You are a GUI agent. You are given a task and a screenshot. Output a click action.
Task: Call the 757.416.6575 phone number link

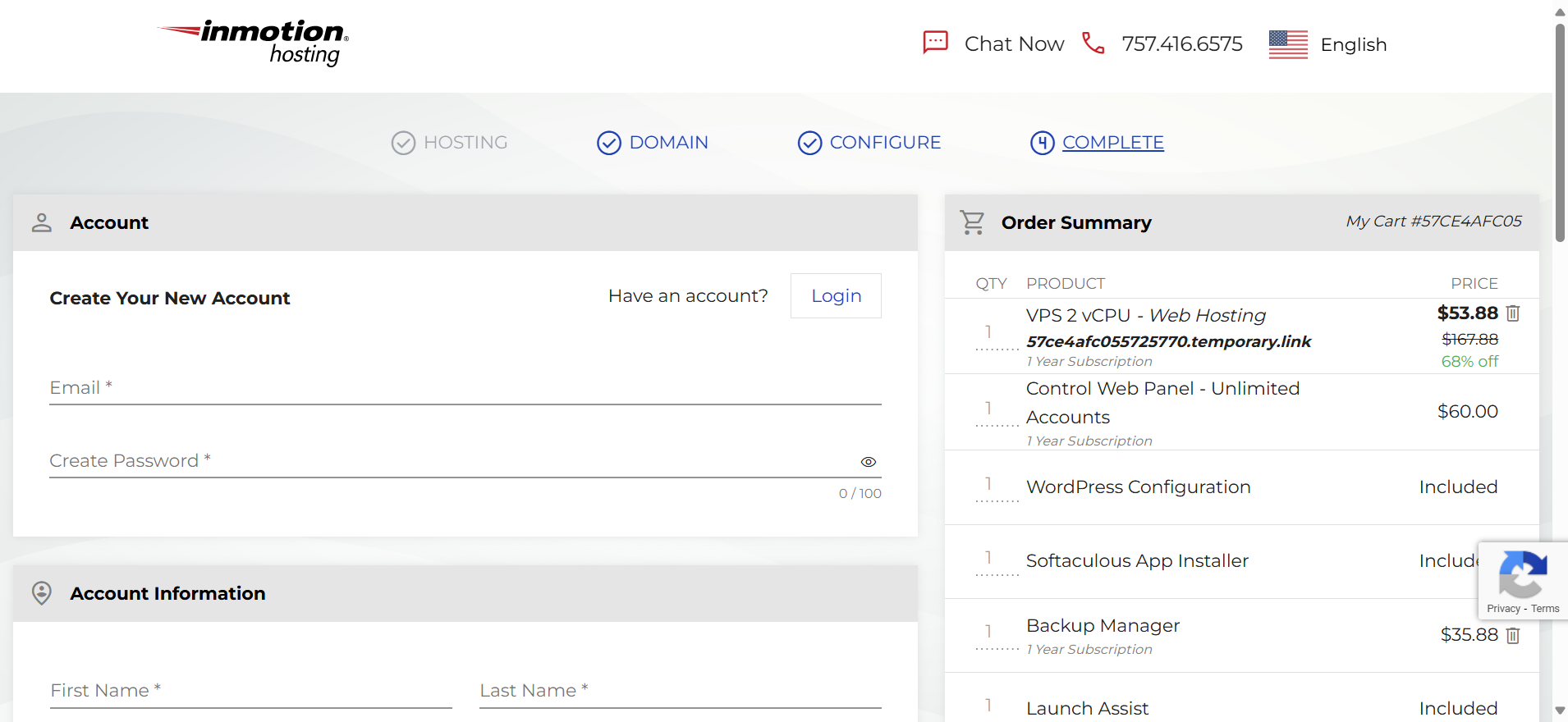click(1182, 44)
